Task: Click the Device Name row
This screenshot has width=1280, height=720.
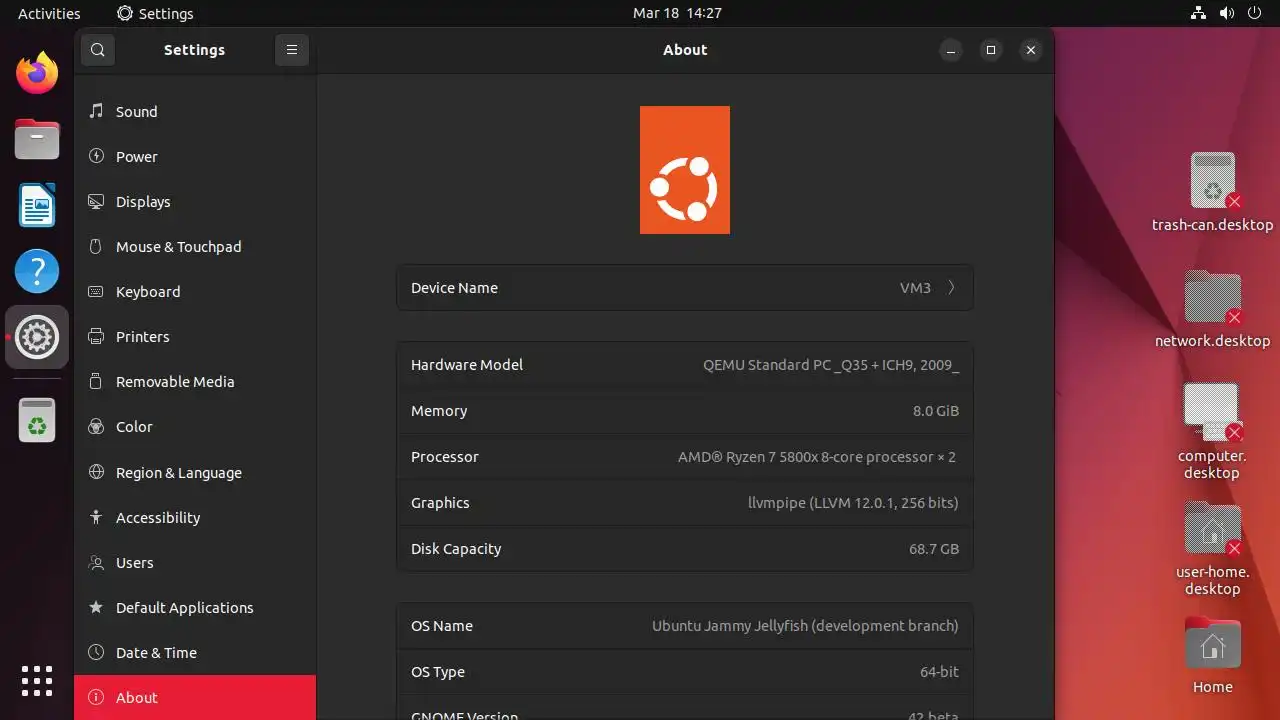Action: (x=685, y=288)
